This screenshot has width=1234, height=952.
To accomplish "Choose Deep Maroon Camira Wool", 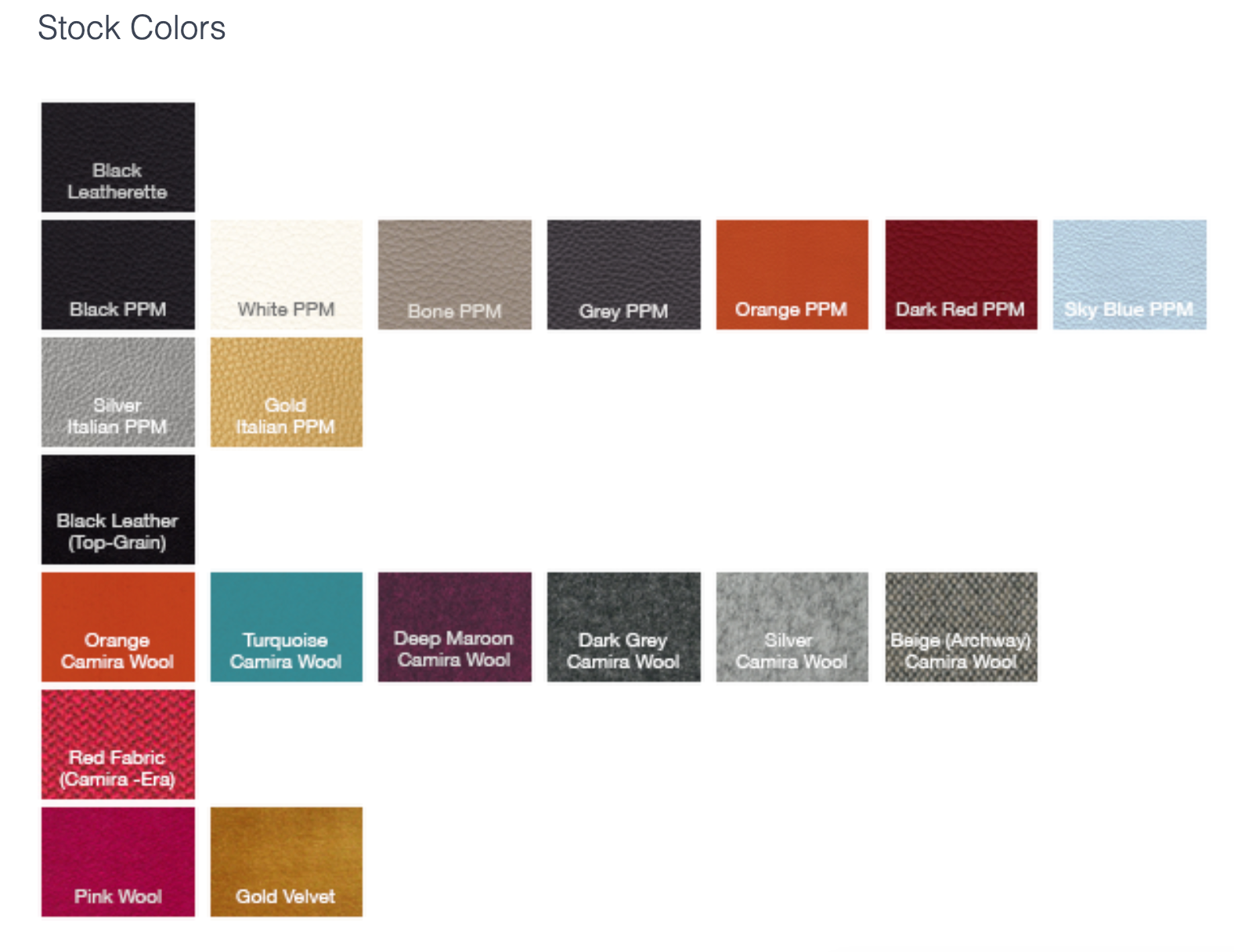I will point(455,627).
